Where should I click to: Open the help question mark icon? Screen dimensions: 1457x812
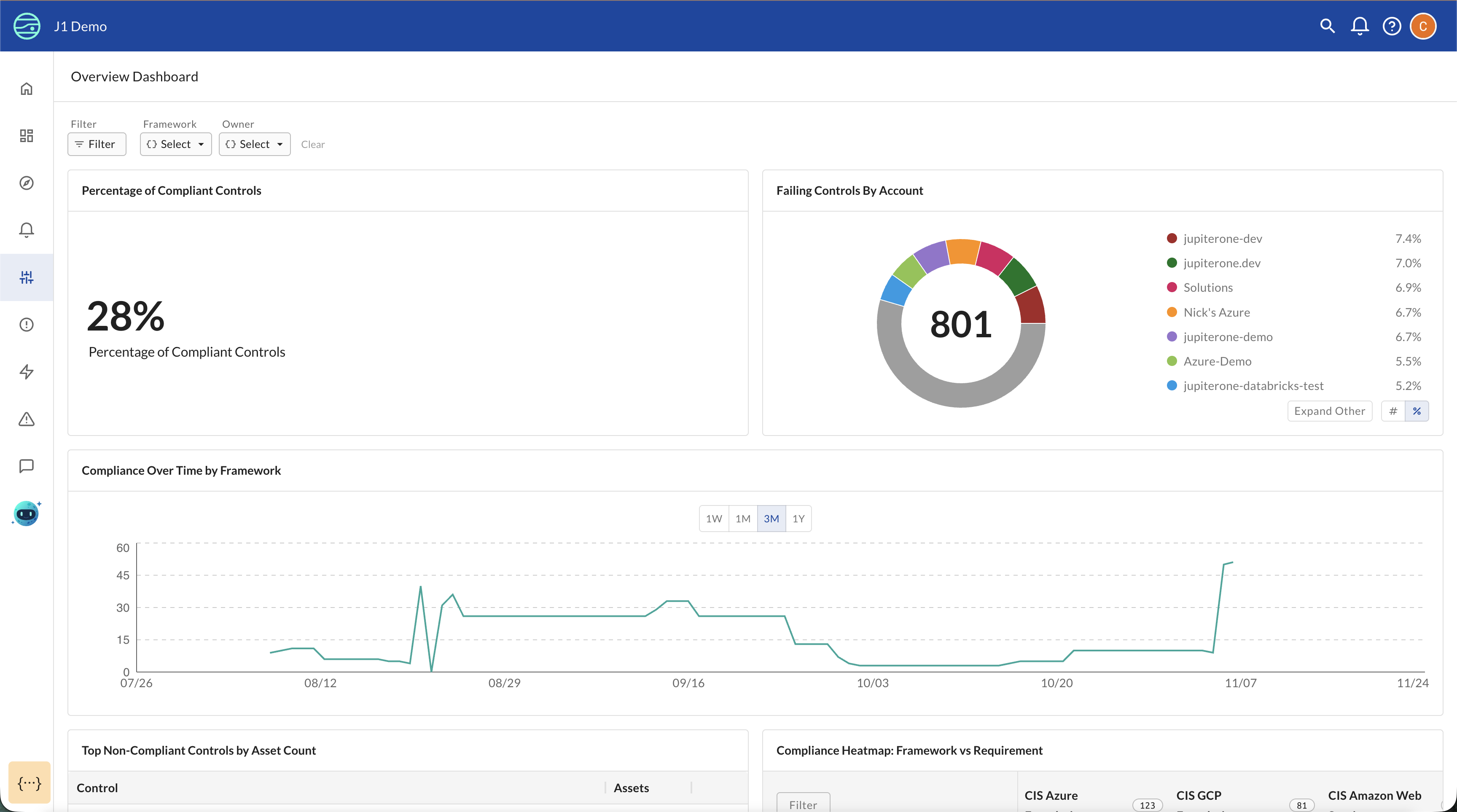click(x=1391, y=26)
